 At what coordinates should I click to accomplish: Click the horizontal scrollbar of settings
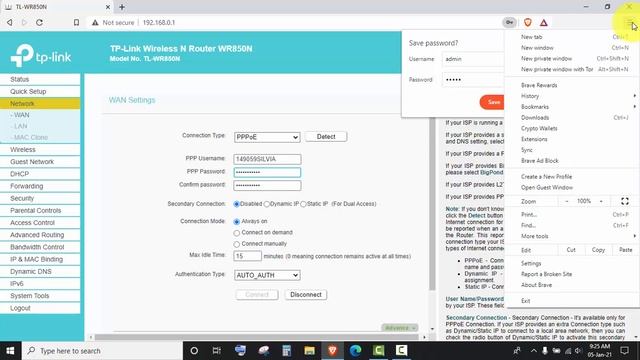pos(257,337)
